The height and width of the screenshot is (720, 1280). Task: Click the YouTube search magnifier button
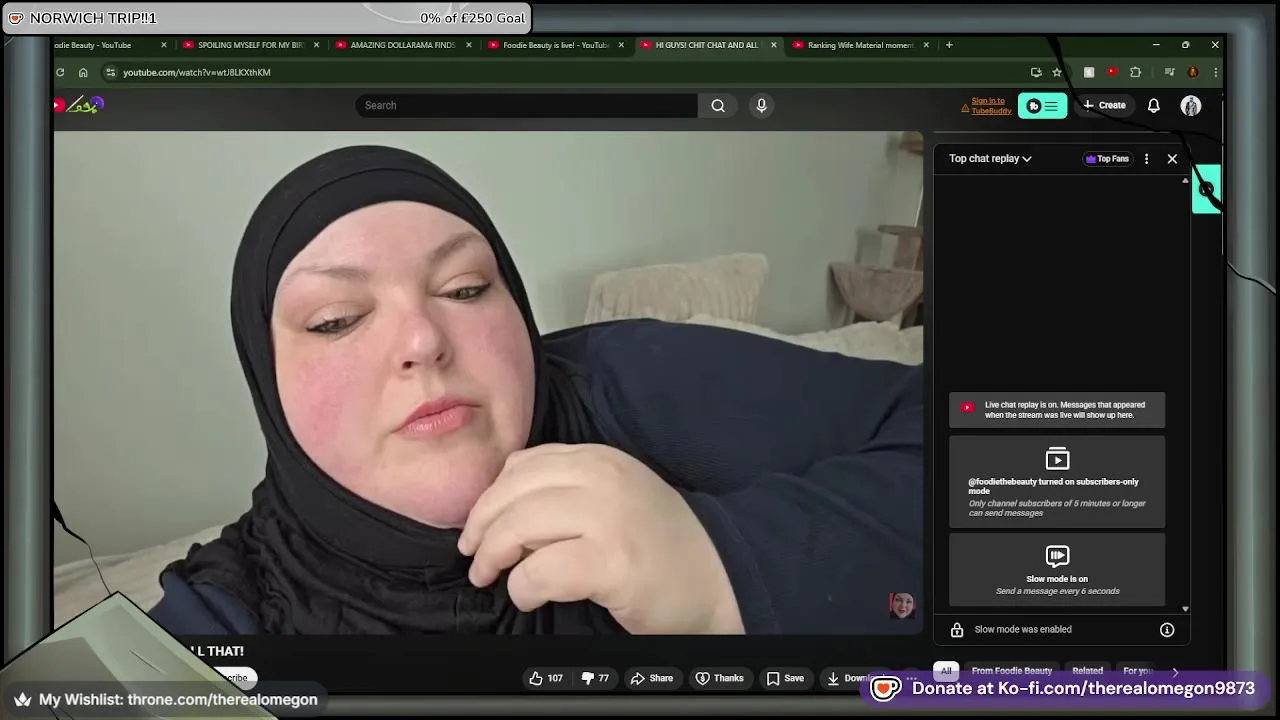(718, 105)
